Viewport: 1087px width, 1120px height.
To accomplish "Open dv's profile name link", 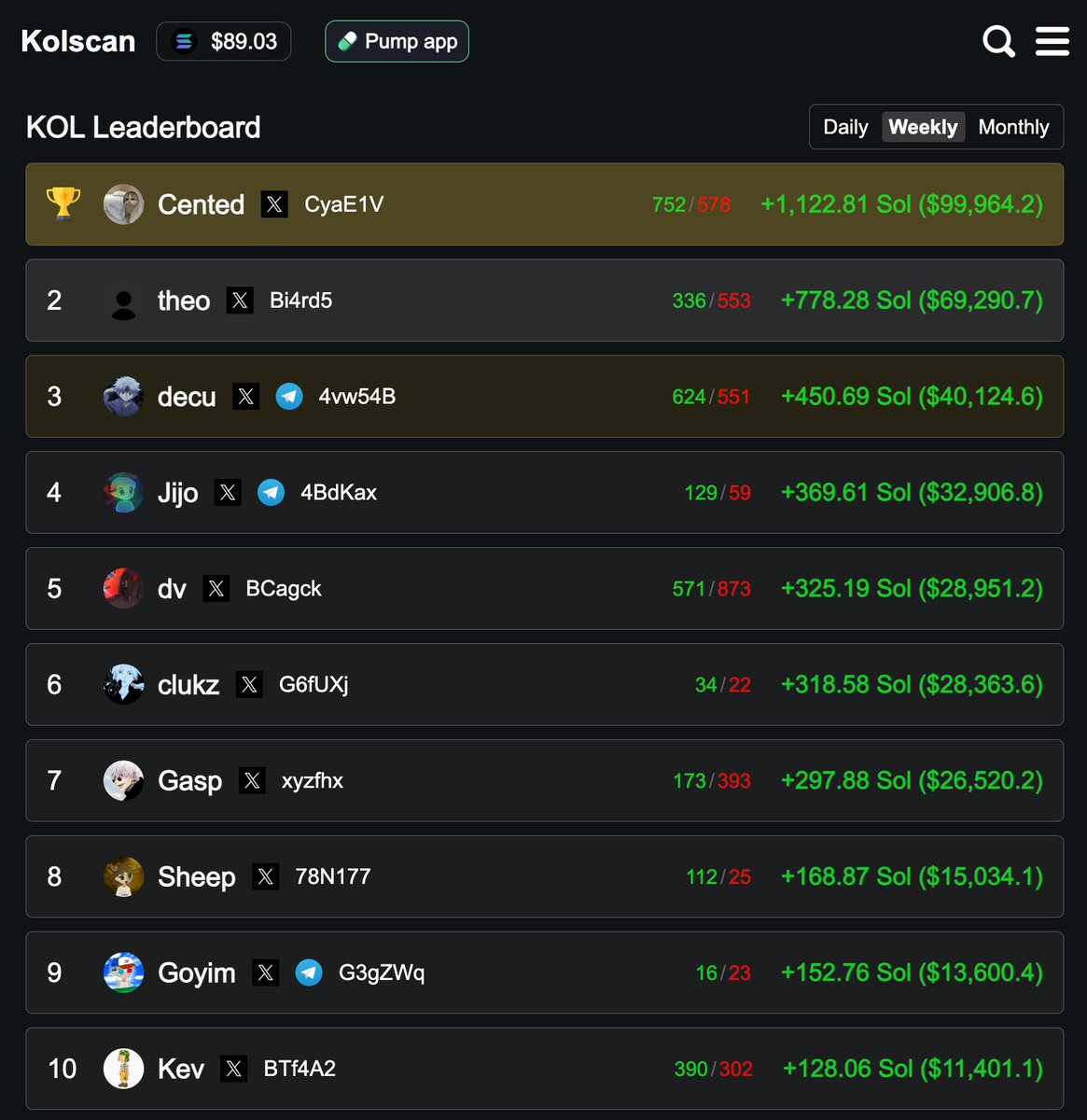I will tap(172, 589).
